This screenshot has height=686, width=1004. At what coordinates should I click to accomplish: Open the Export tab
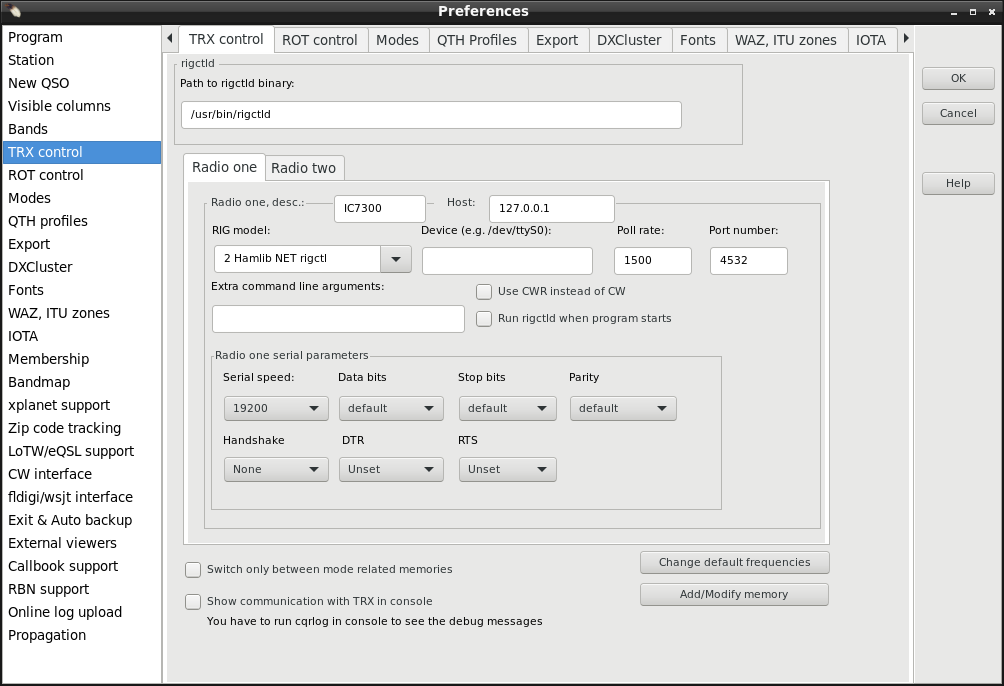tap(557, 40)
